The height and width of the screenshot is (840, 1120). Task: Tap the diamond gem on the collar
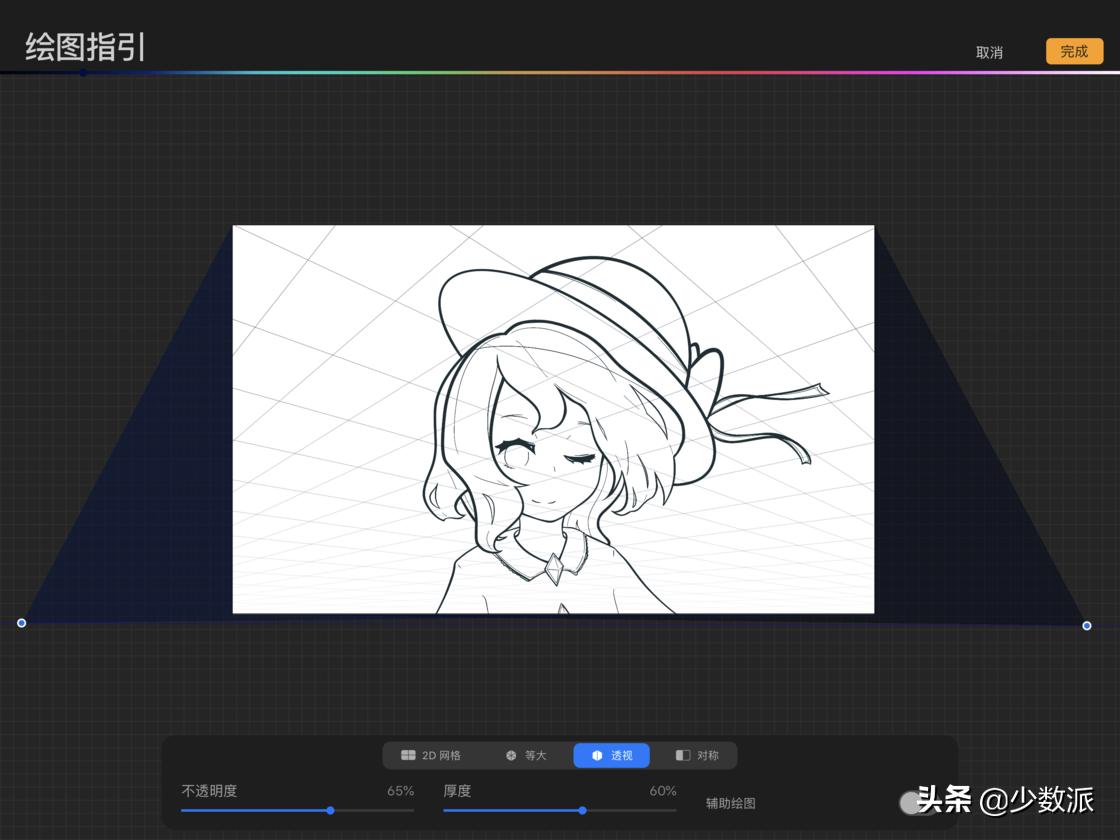click(x=553, y=569)
